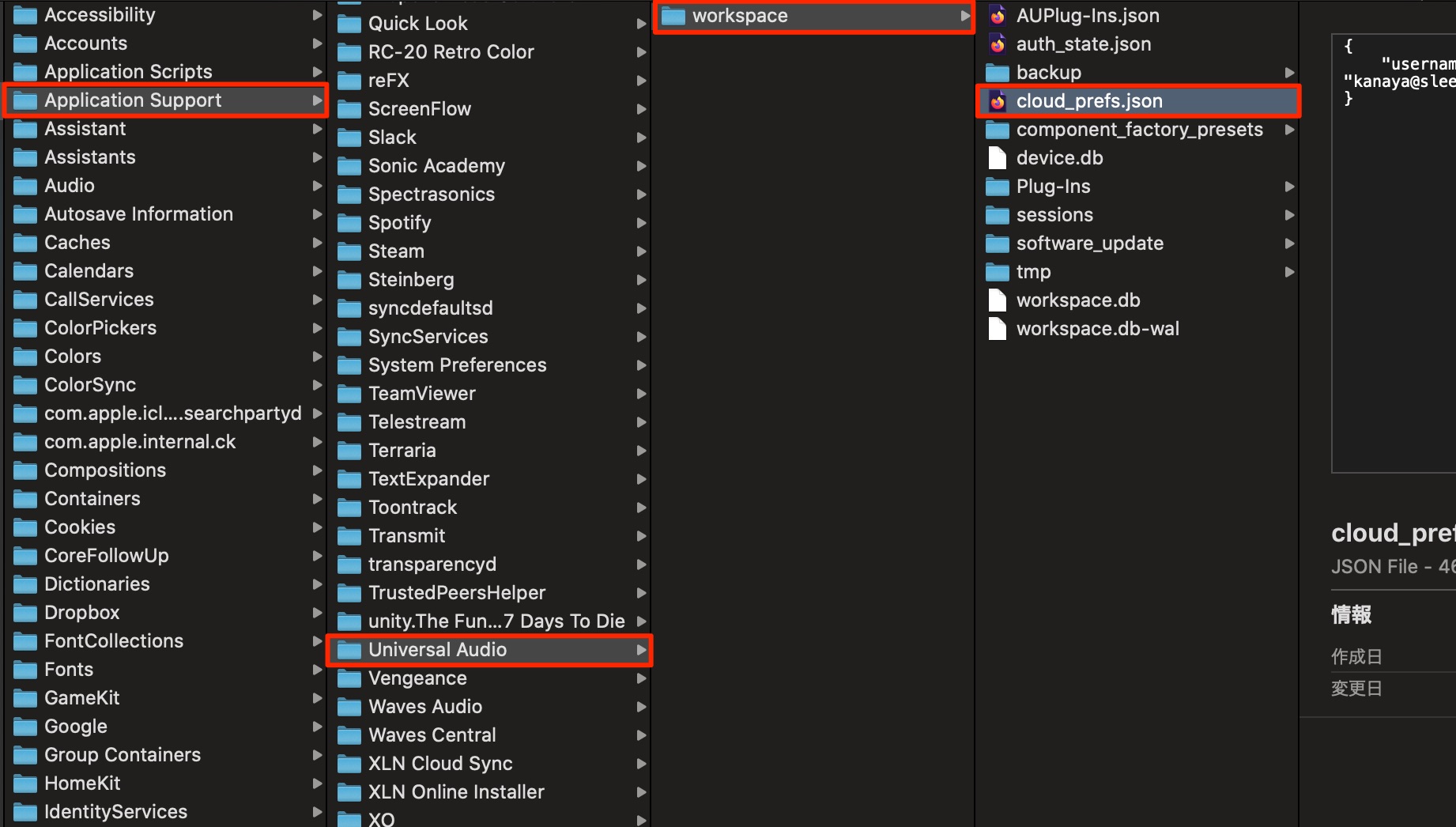The image size is (1456, 827).
Task: Click the sessions folder icon
Action: point(998,215)
